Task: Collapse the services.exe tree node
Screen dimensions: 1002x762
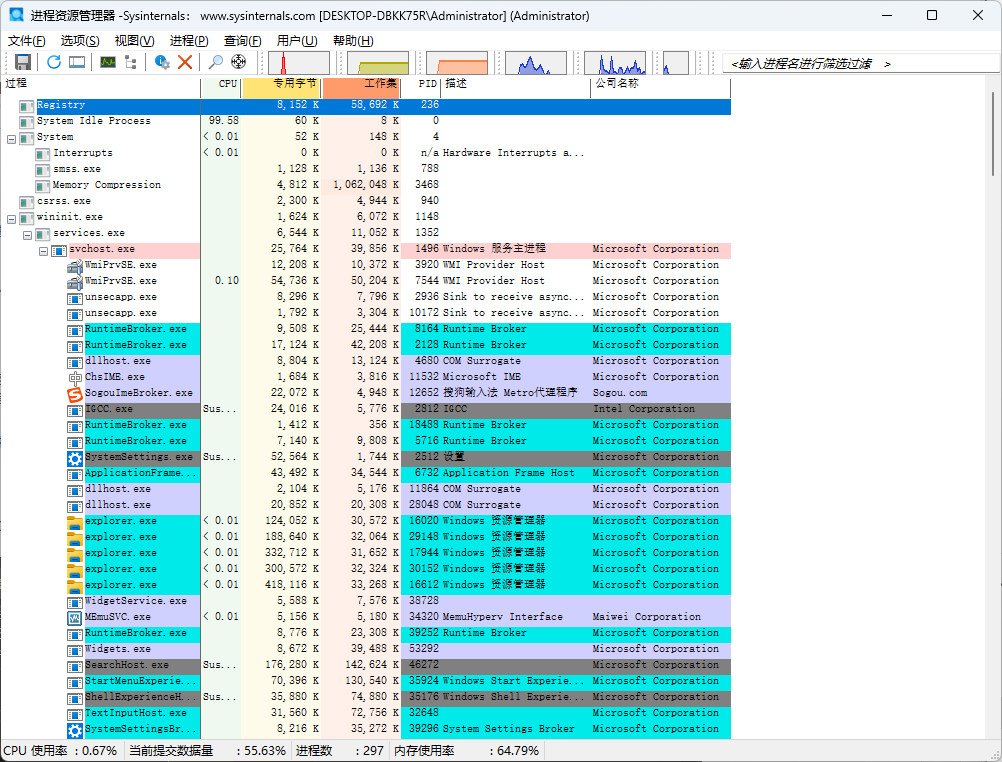Action: pos(27,234)
